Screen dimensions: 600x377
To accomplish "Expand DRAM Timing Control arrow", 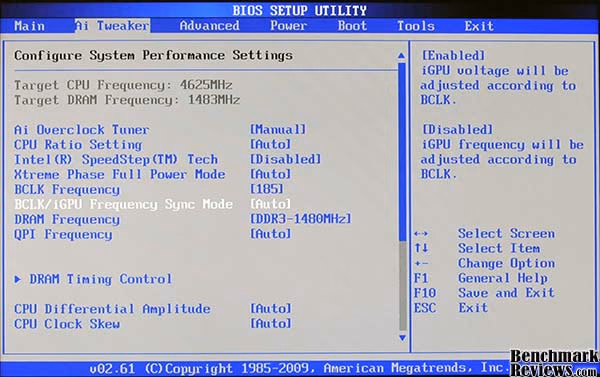I will point(18,279).
